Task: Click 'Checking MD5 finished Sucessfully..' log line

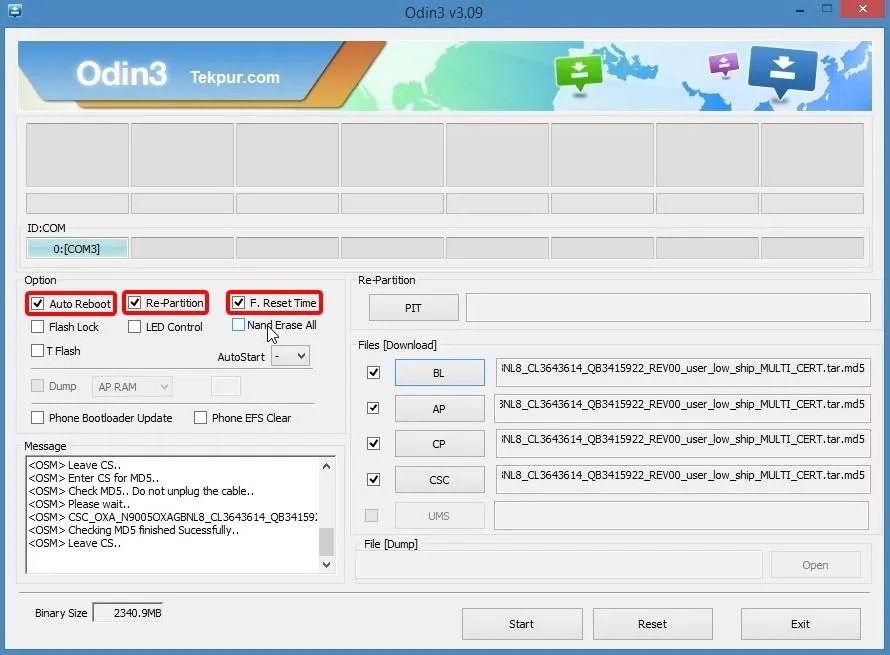Action: click(134, 530)
